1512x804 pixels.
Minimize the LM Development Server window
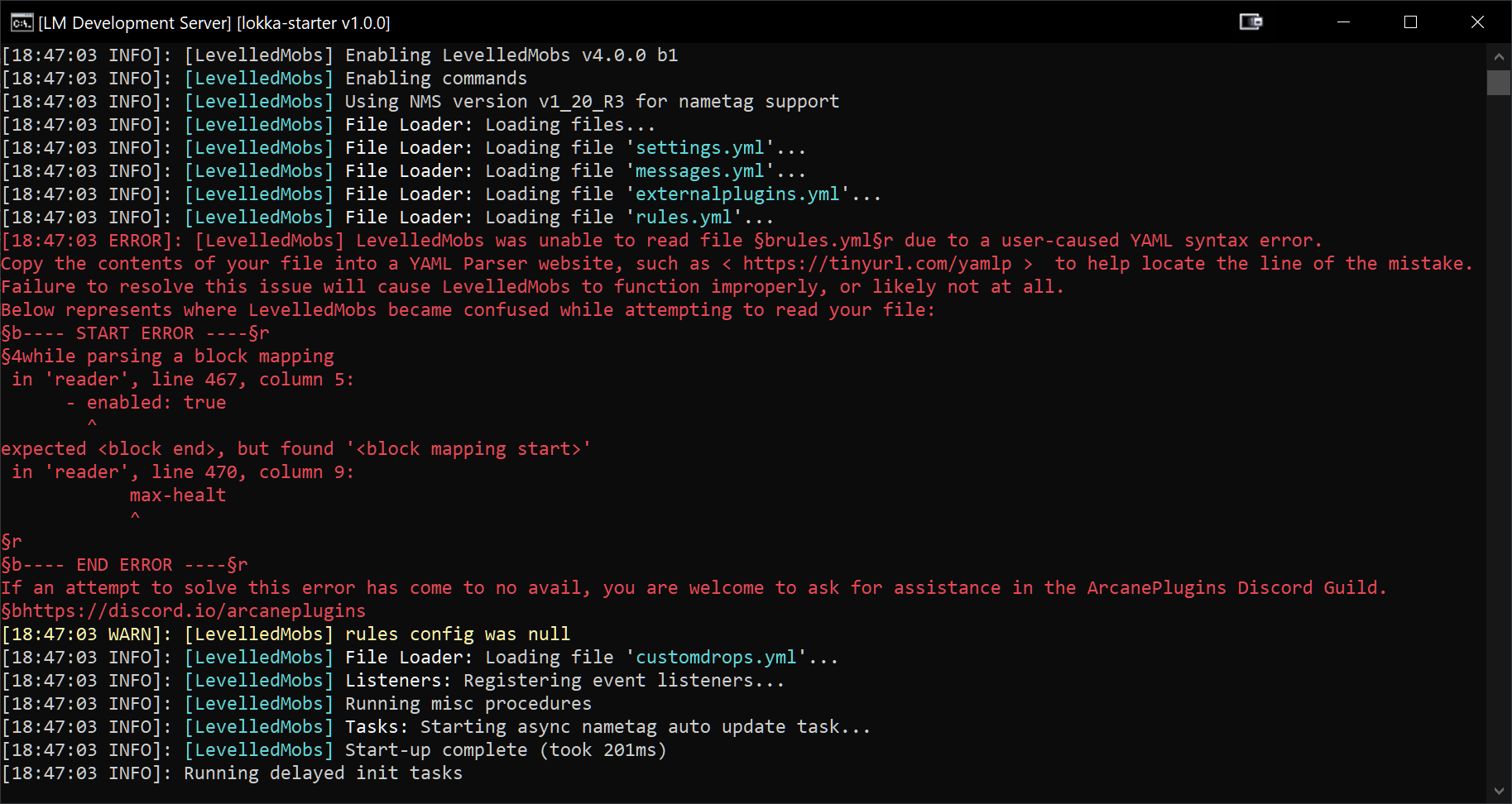point(1343,22)
